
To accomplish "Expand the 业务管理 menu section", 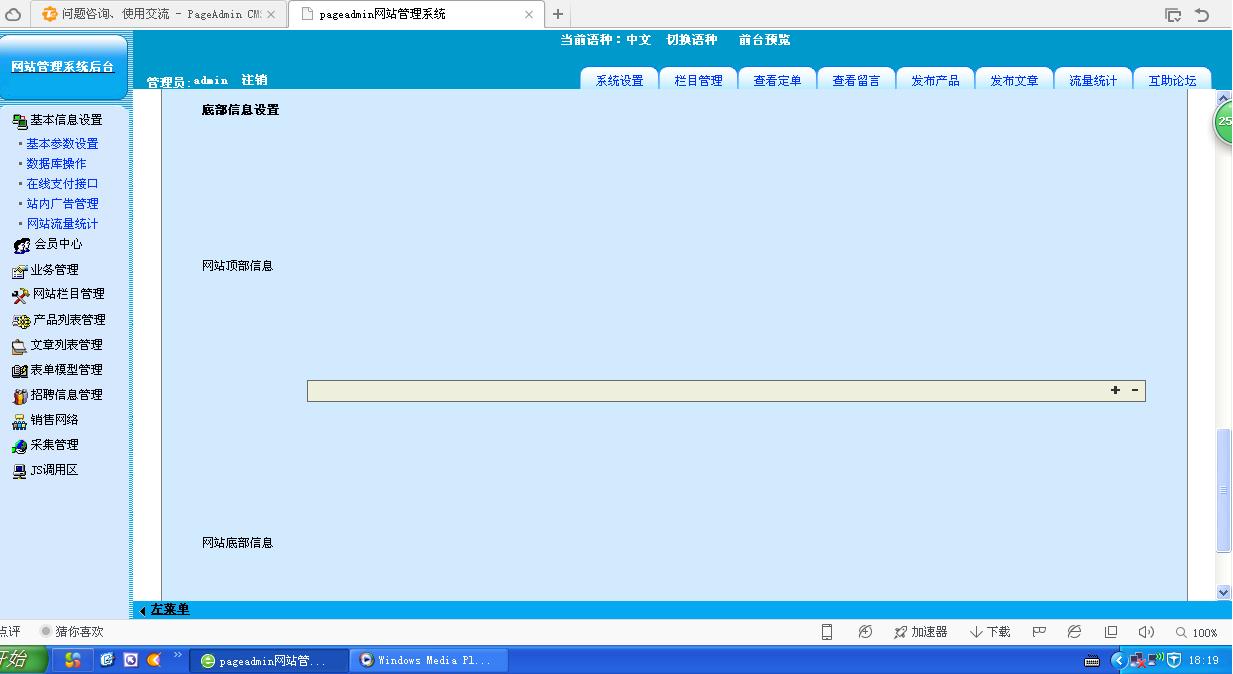I will 54,270.
